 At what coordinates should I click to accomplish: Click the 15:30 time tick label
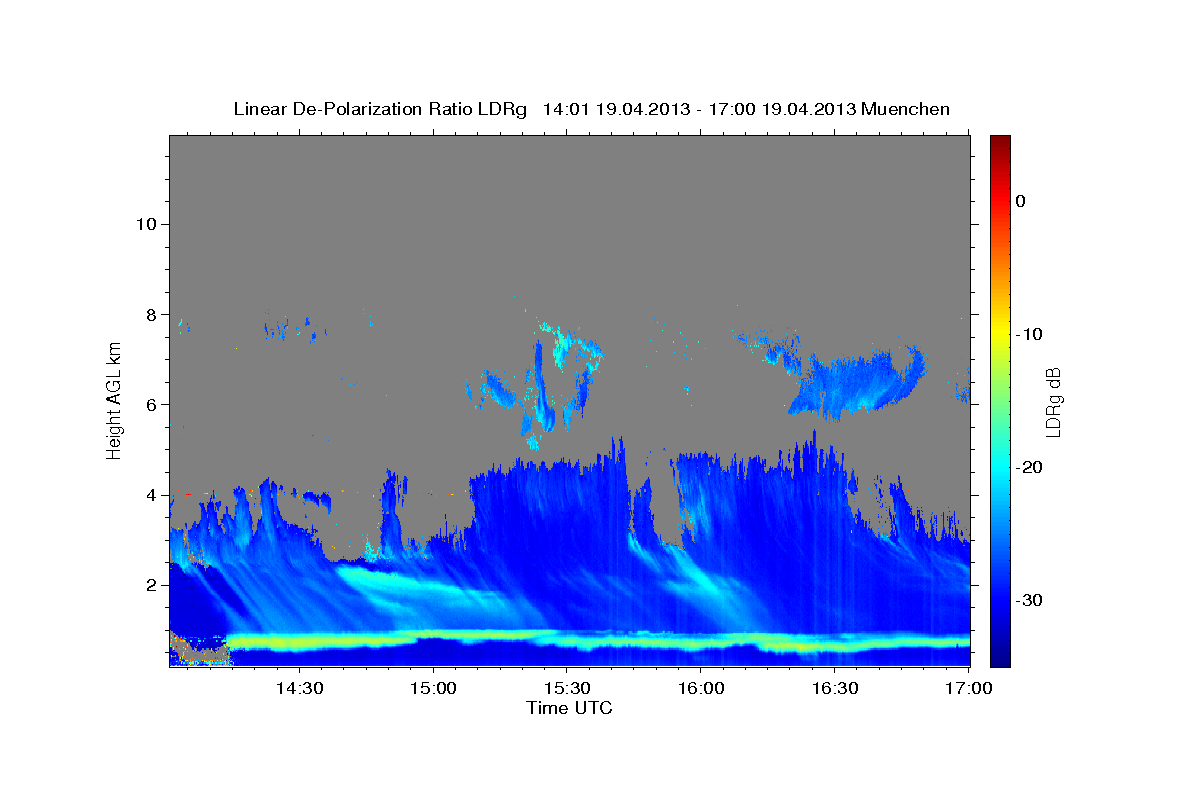point(567,689)
